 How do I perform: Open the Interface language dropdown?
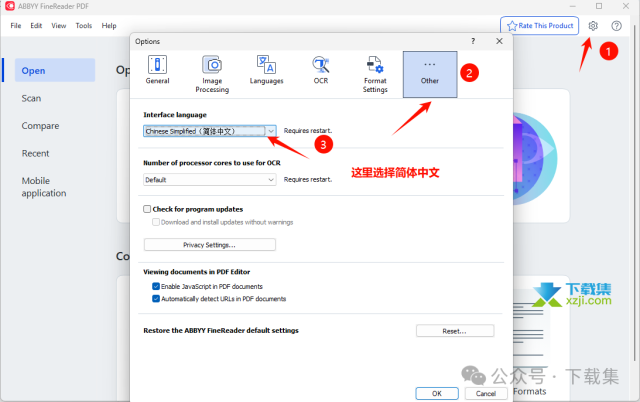210,131
